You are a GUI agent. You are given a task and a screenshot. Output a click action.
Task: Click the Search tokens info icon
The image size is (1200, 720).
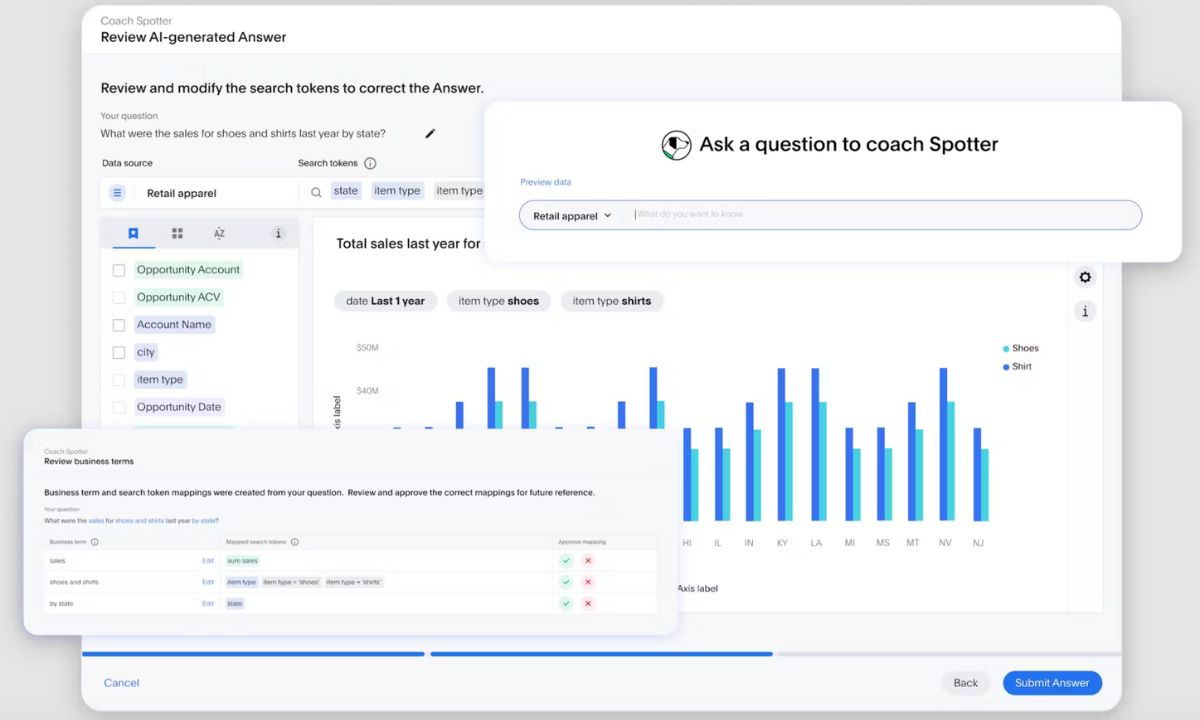point(370,163)
